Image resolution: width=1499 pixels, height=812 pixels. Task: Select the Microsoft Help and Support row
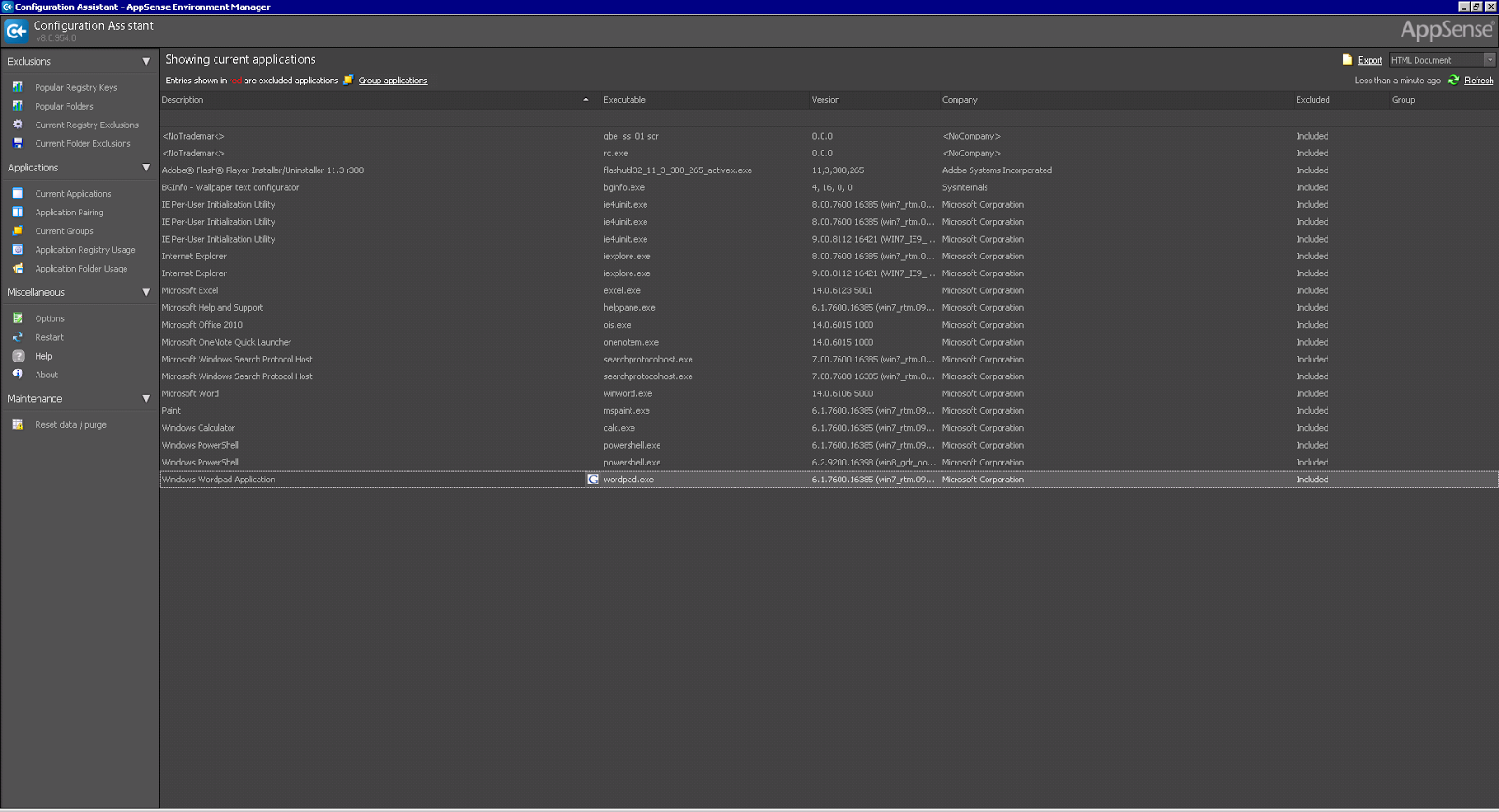pos(829,308)
